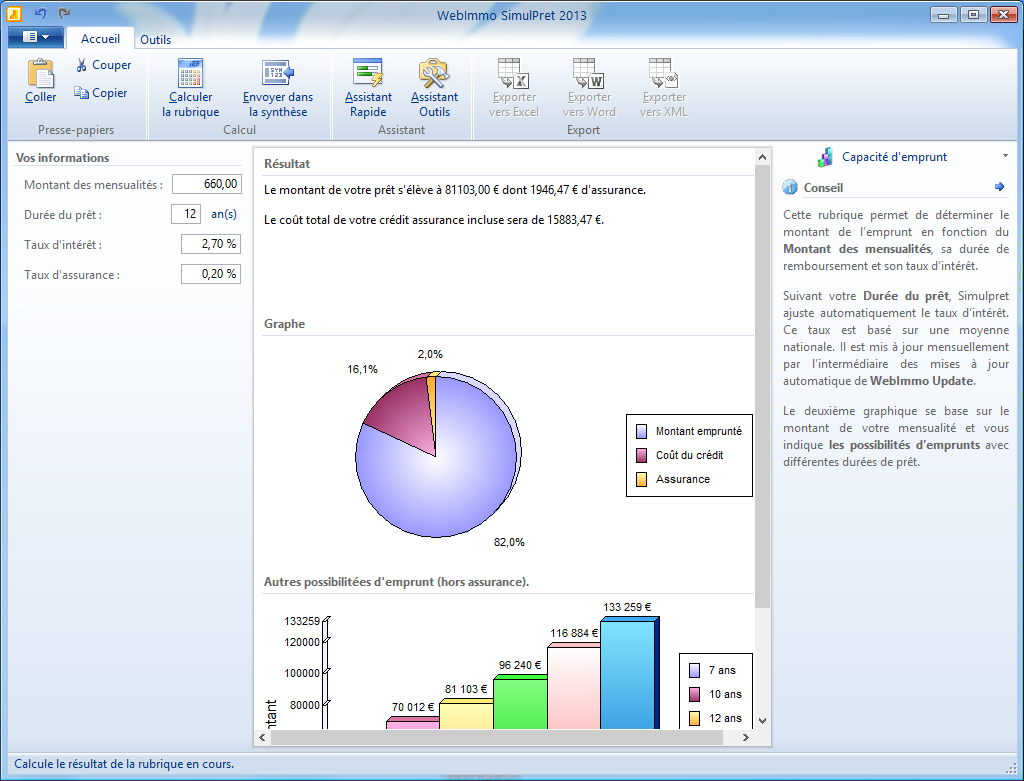Click the Durée du prêt field
The width and height of the screenshot is (1024, 781).
pyautogui.click(x=186, y=214)
